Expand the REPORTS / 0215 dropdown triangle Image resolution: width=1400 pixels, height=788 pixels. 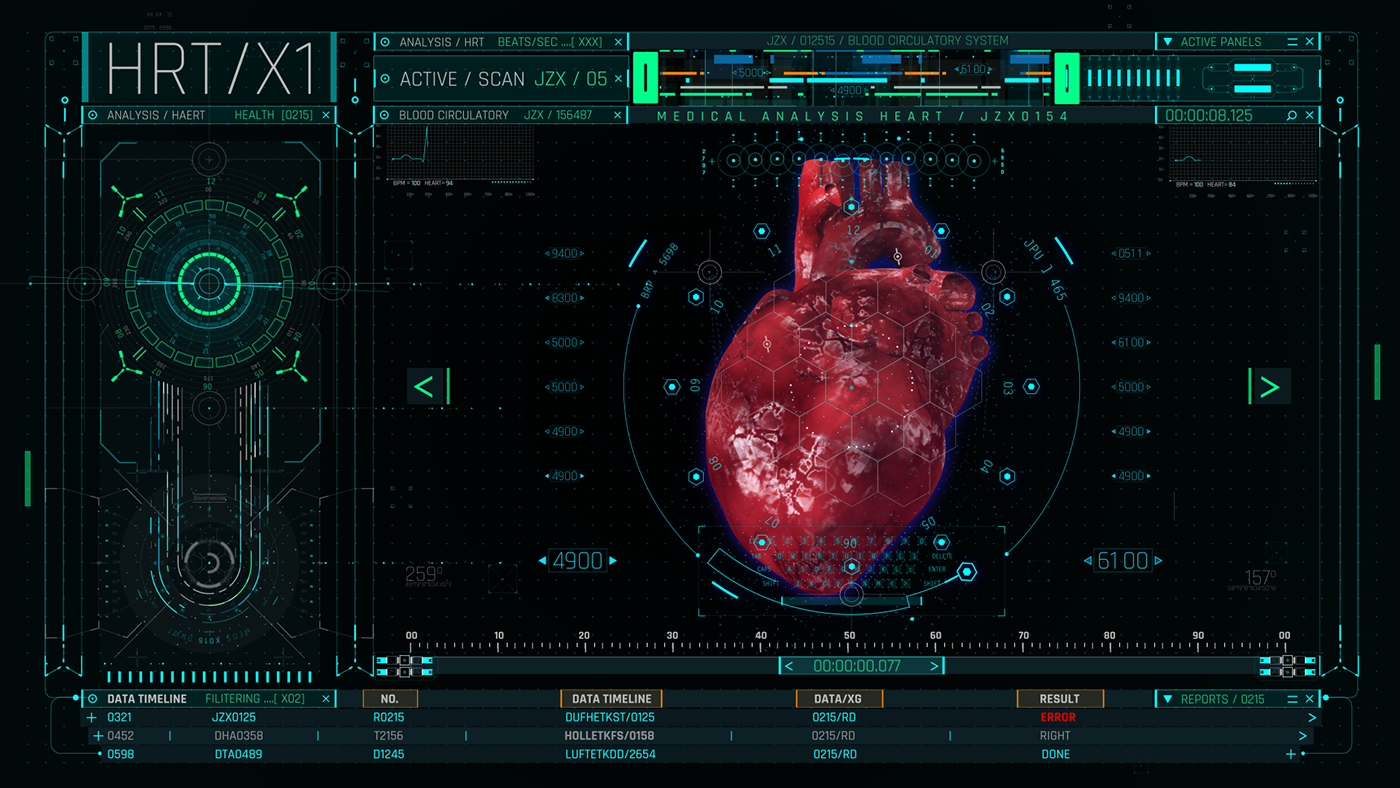[1167, 699]
